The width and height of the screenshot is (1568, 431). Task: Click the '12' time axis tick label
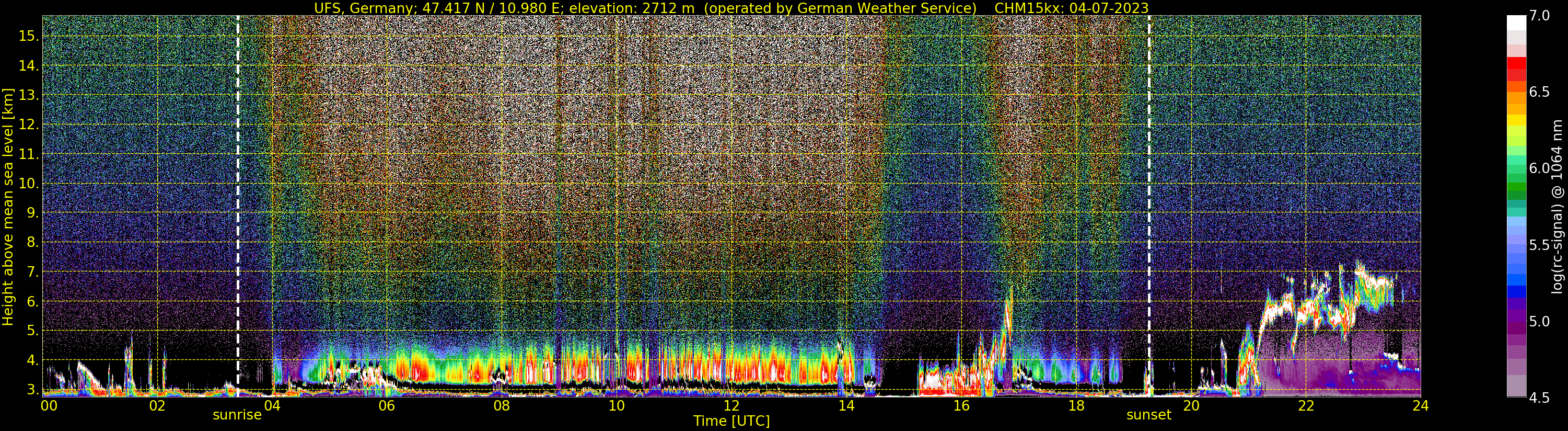tap(731, 406)
